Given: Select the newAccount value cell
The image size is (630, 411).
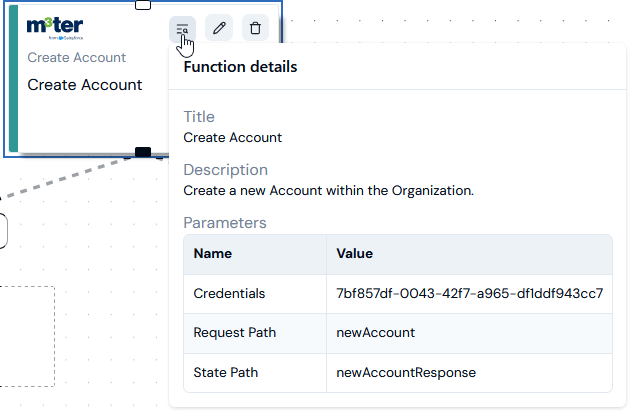Looking at the screenshot, I should [x=469, y=333].
